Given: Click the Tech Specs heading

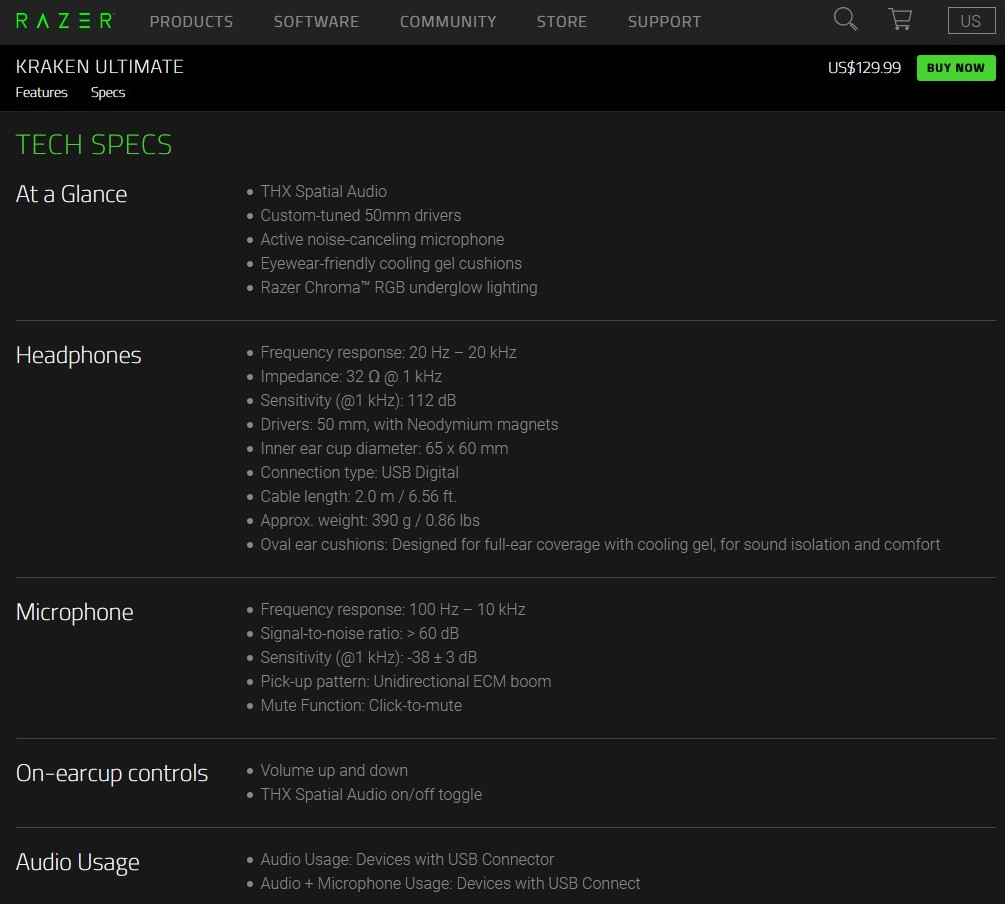Looking at the screenshot, I should point(94,145).
